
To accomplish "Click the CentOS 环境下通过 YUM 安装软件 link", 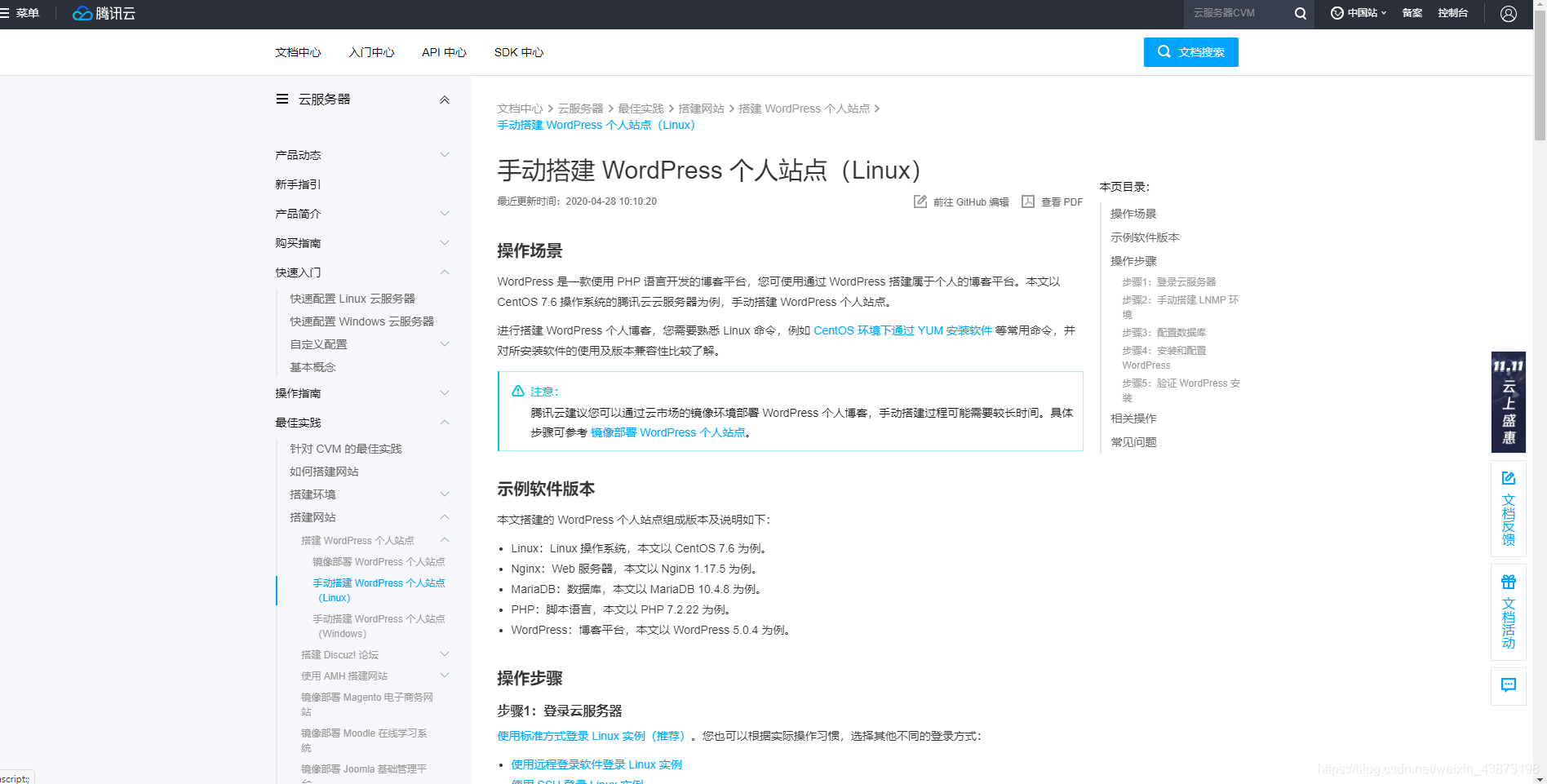I will click(902, 330).
